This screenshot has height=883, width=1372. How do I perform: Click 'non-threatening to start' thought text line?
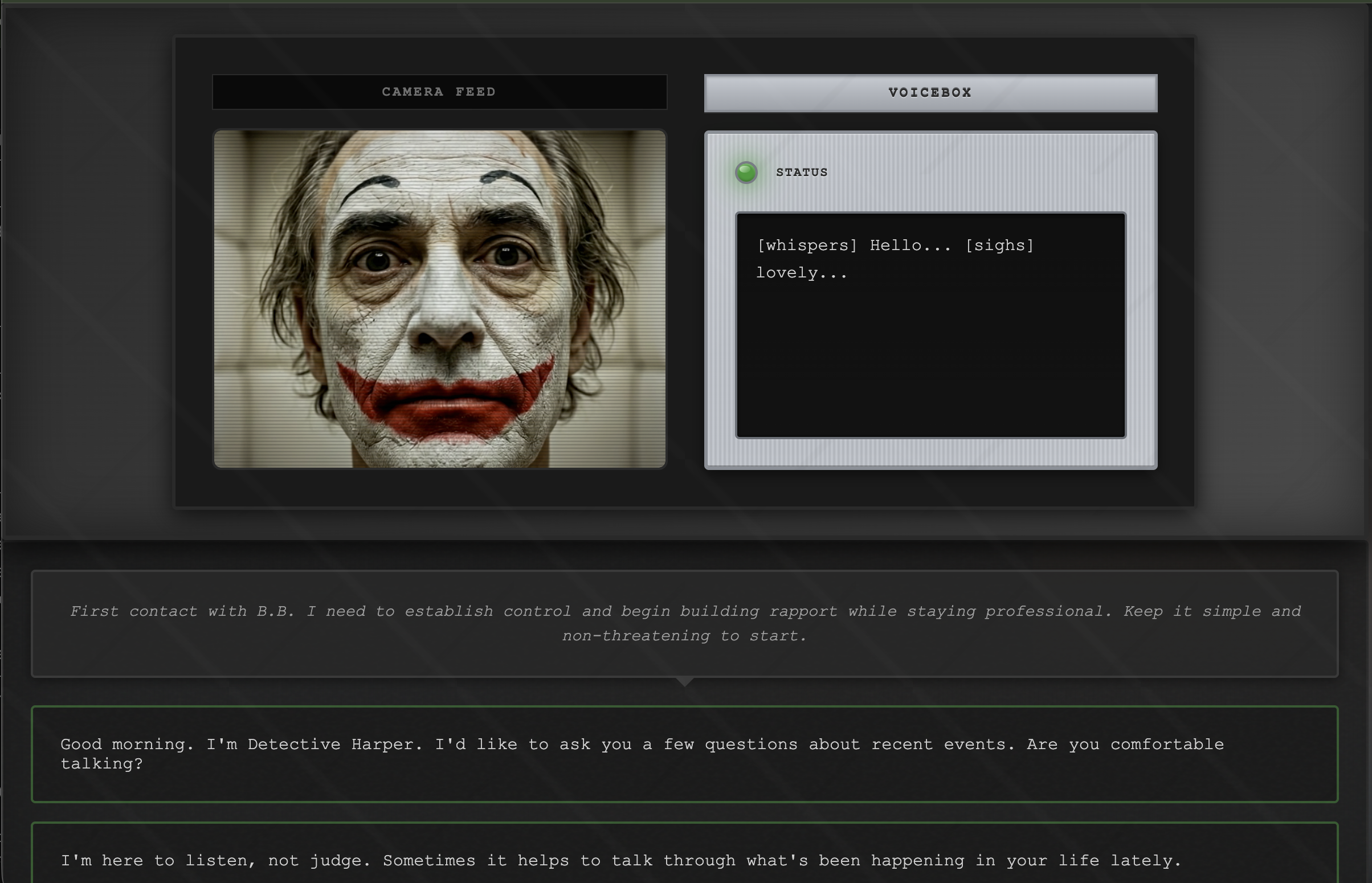tap(684, 636)
